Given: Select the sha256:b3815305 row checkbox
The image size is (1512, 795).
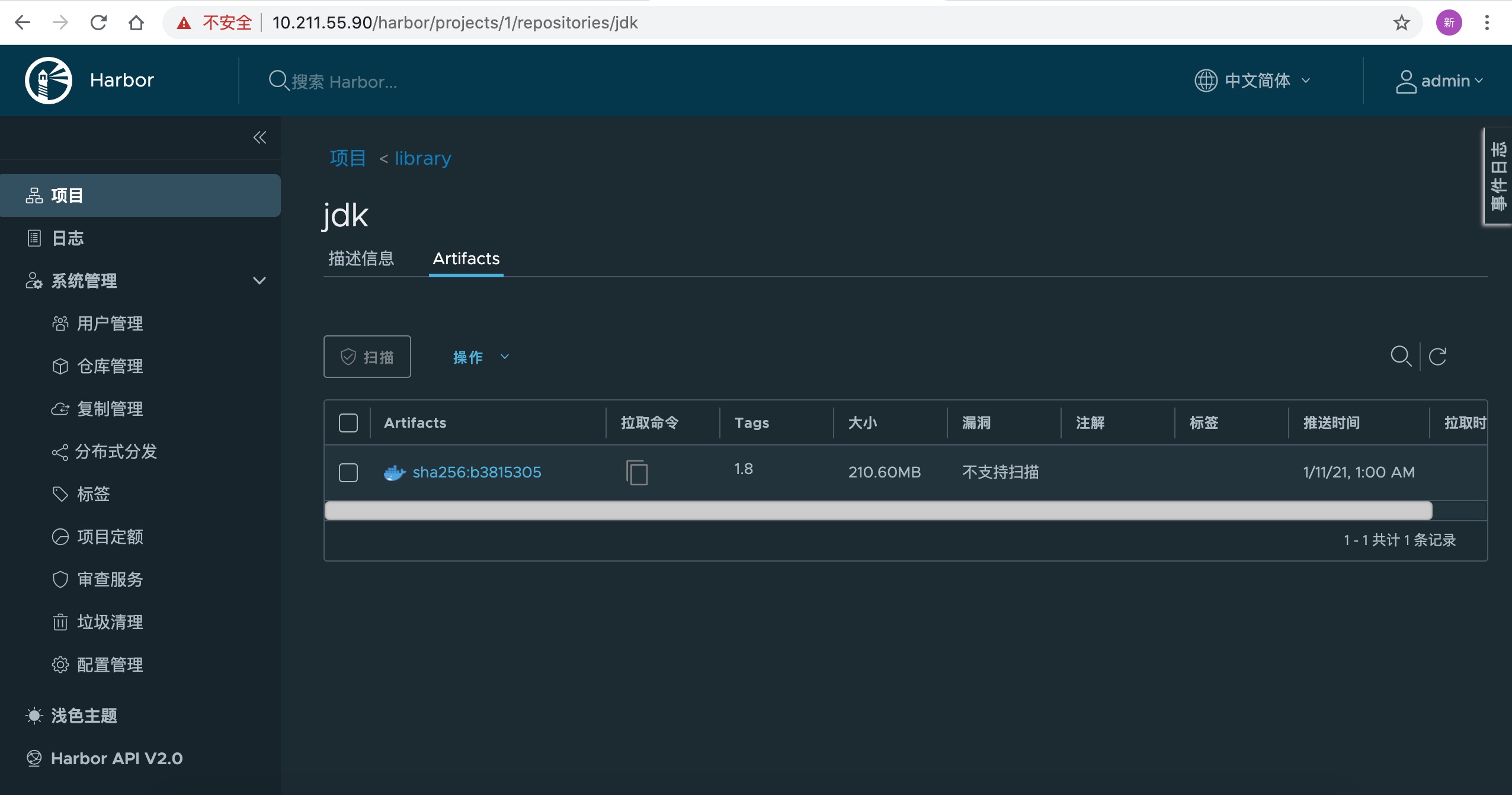Looking at the screenshot, I should [348, 473].
